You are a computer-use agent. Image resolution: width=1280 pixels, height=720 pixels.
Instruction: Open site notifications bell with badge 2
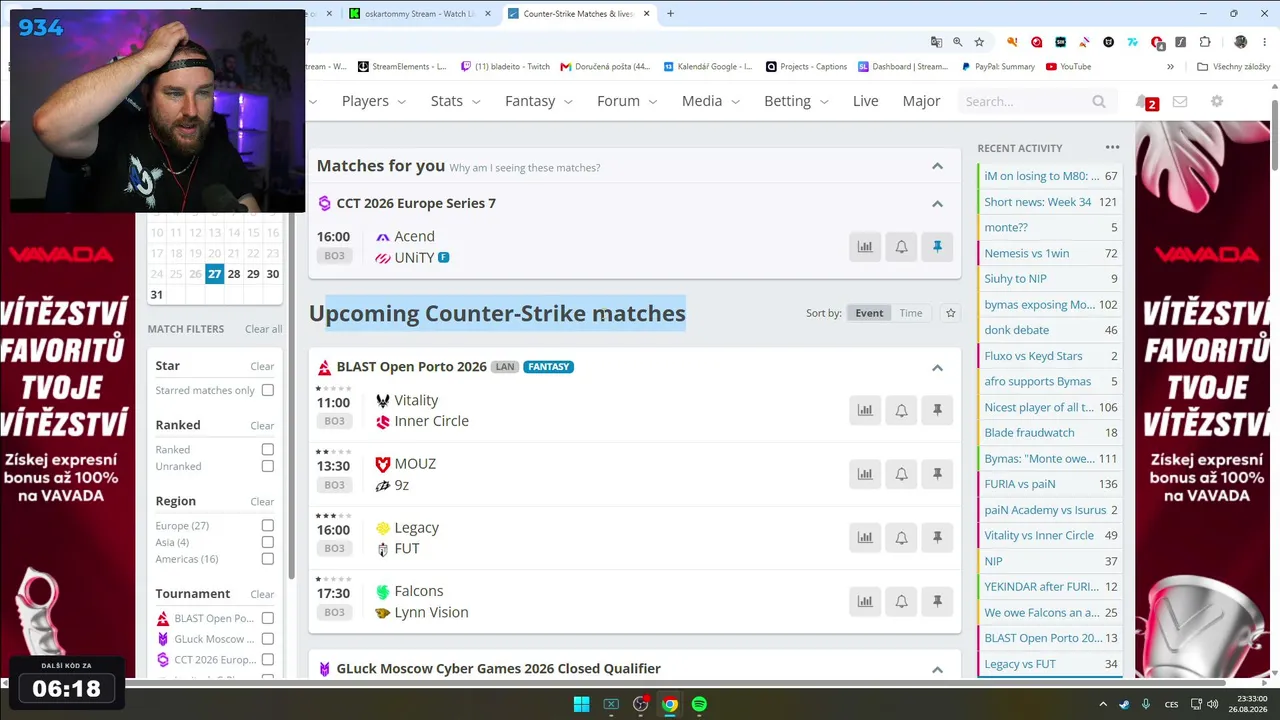coord(1146,102)
